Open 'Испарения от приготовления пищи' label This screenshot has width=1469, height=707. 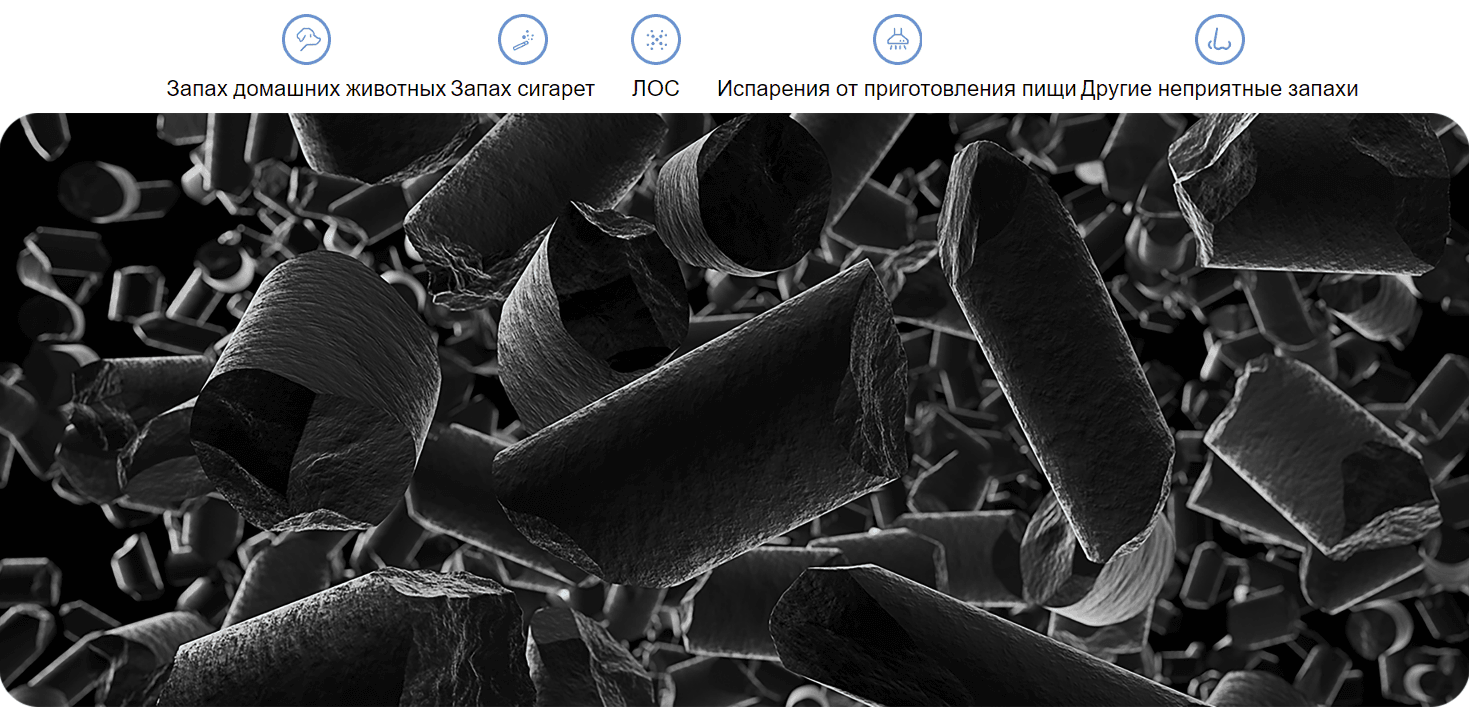(897, 89)
